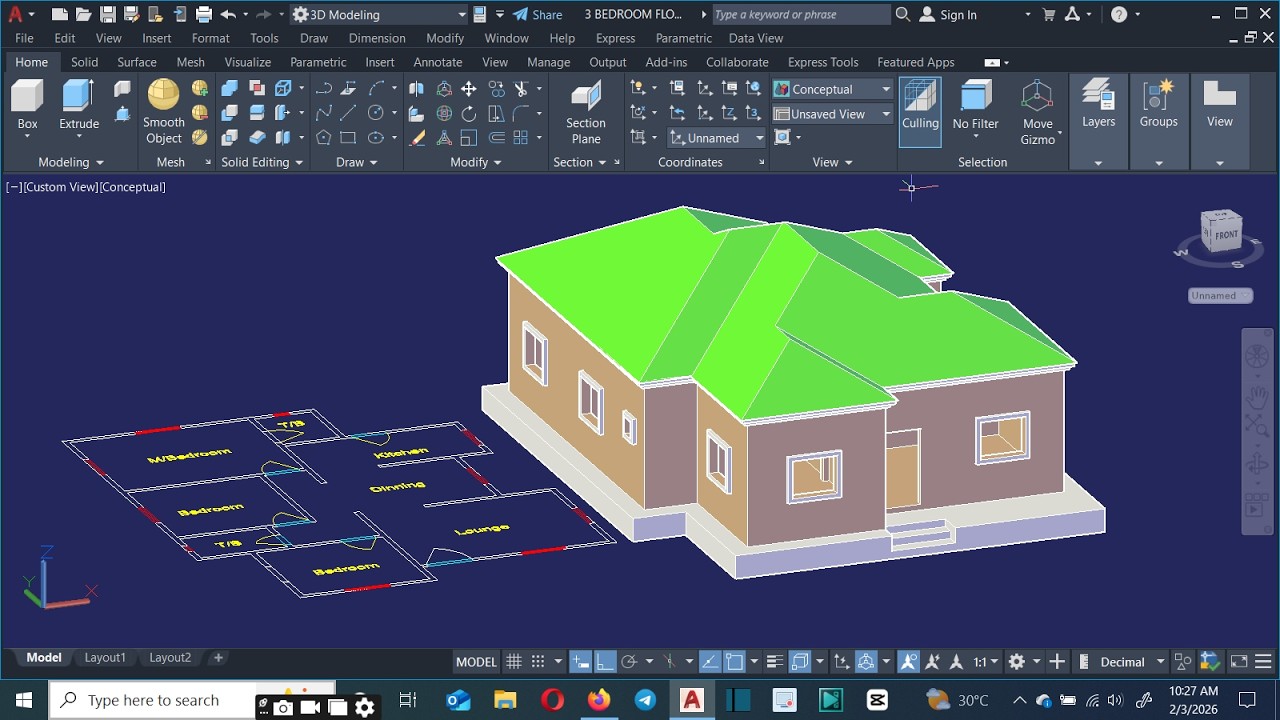Open the Express menu
Viewport: 1280px width, 720px height.
click(x=615, y=38)
